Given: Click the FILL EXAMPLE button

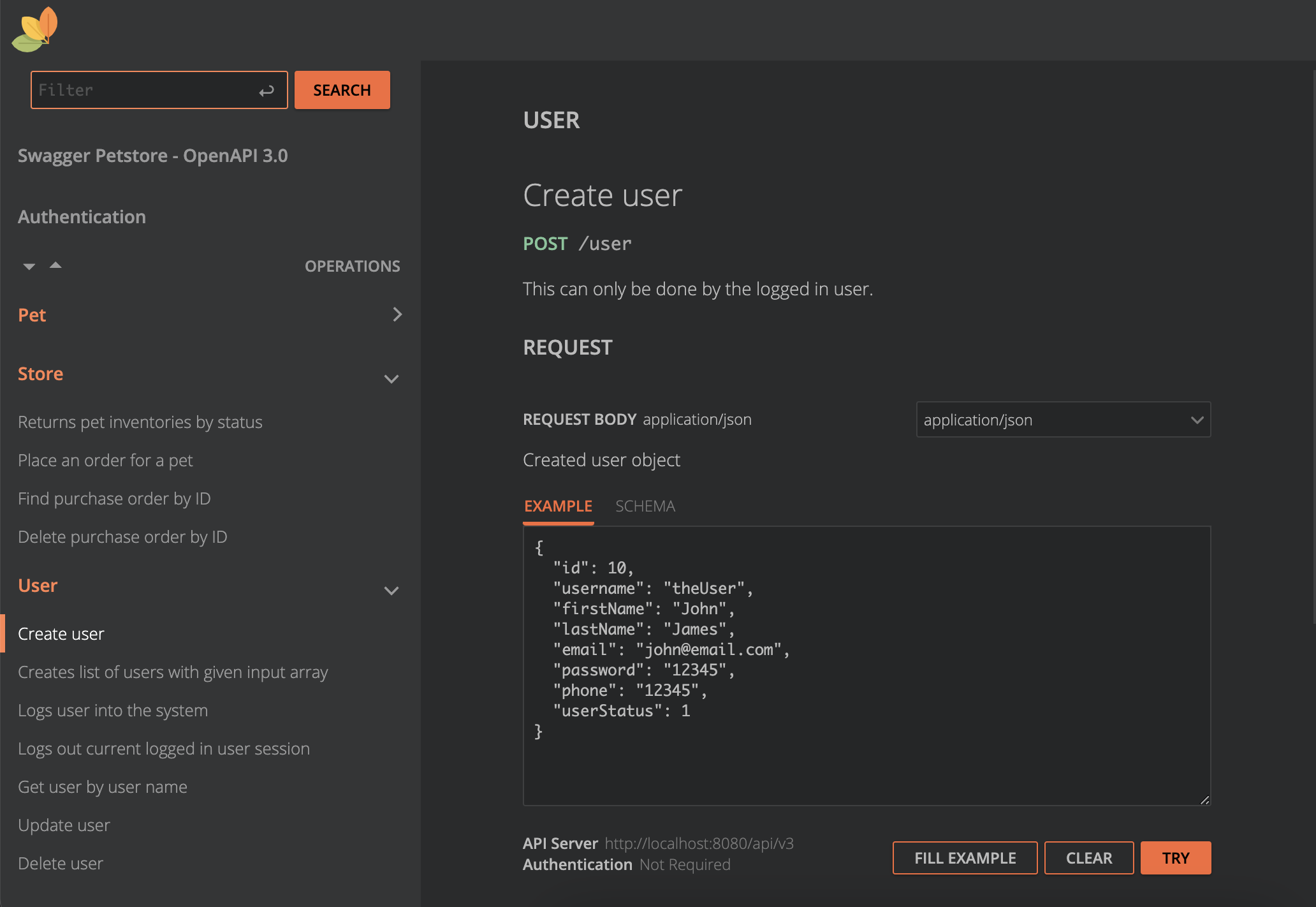Looking at the screenshot, I should [x=965, y=858].
